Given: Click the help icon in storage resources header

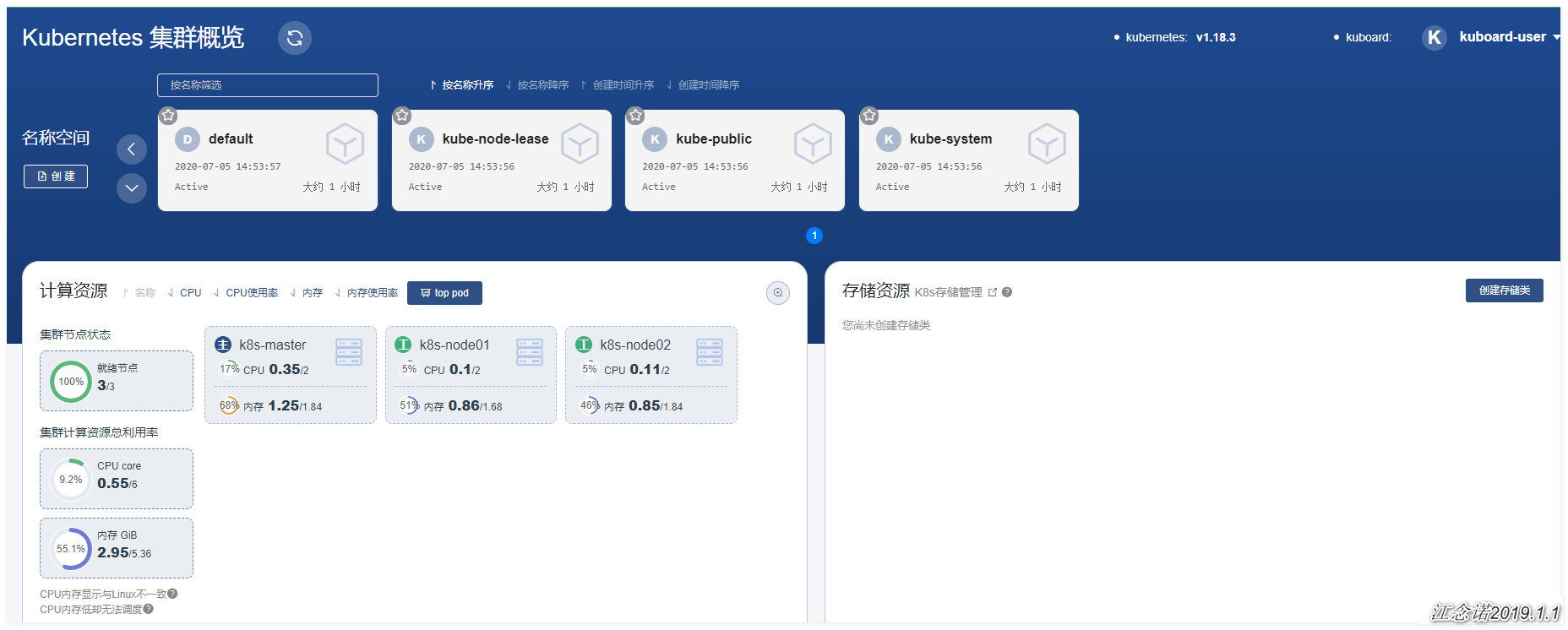Looking at the screenshot, I should pos(1007,292).
